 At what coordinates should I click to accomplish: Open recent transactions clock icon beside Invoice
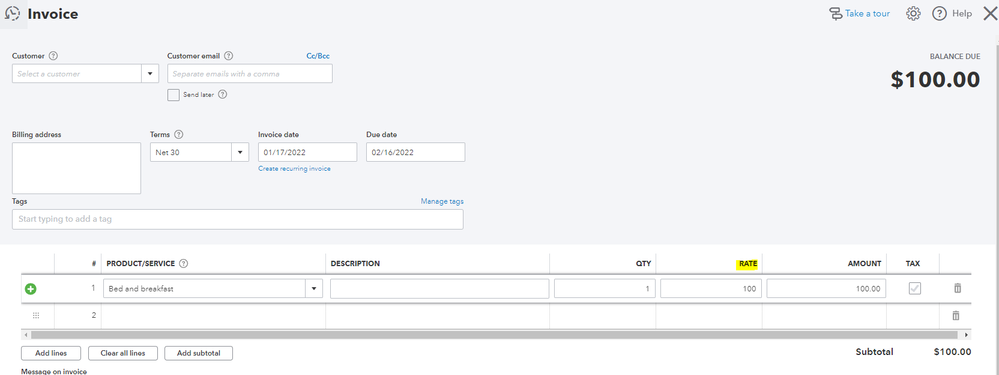click(x=12, y=13)
